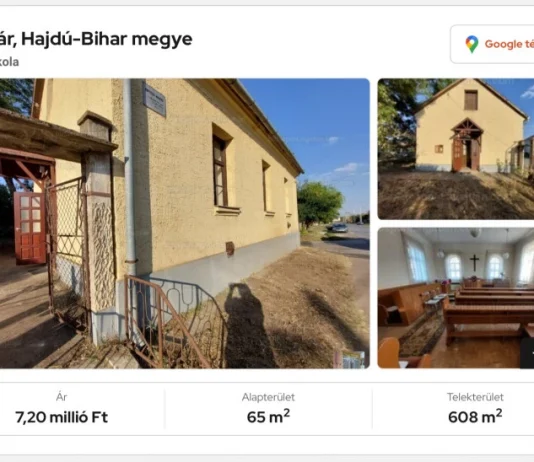Open the Google térkép map button
This screenshot has height=462, width=534.
(492, 44)
